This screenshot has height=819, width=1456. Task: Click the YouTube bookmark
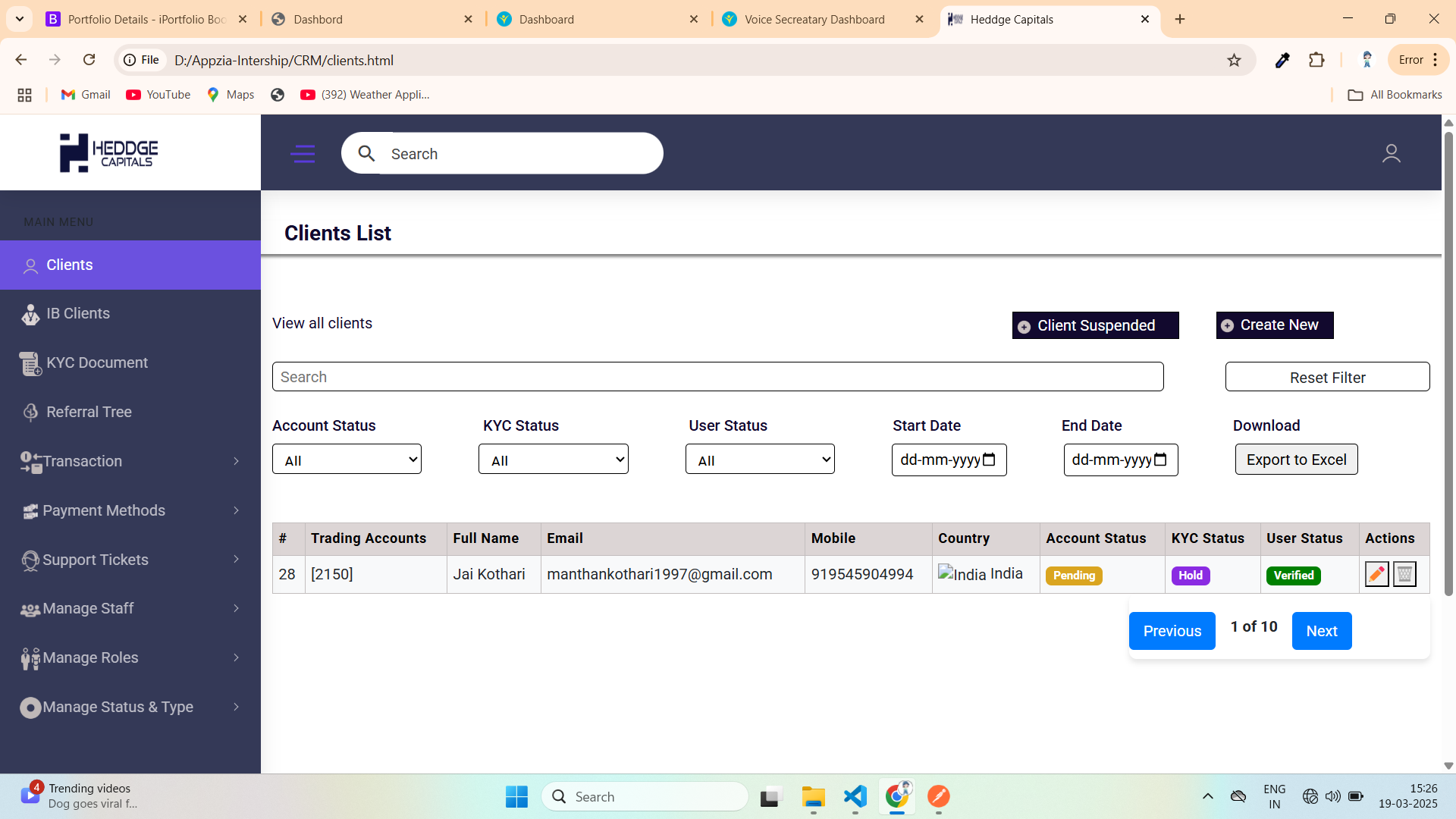point(158,95)
